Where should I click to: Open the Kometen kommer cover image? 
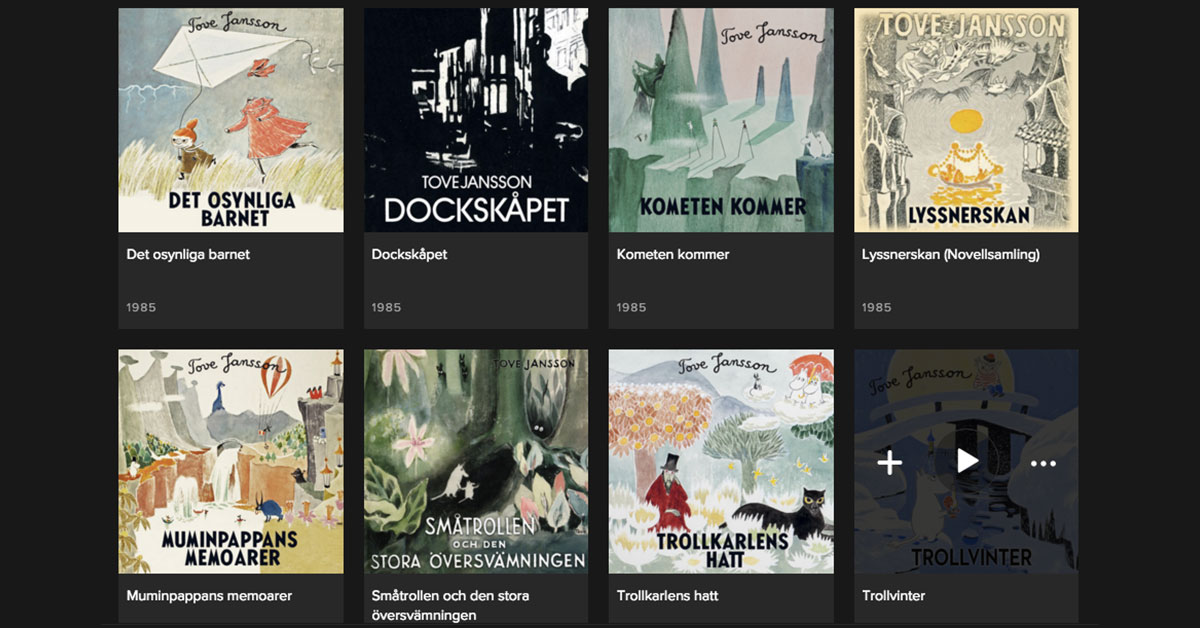pos(721,120)
